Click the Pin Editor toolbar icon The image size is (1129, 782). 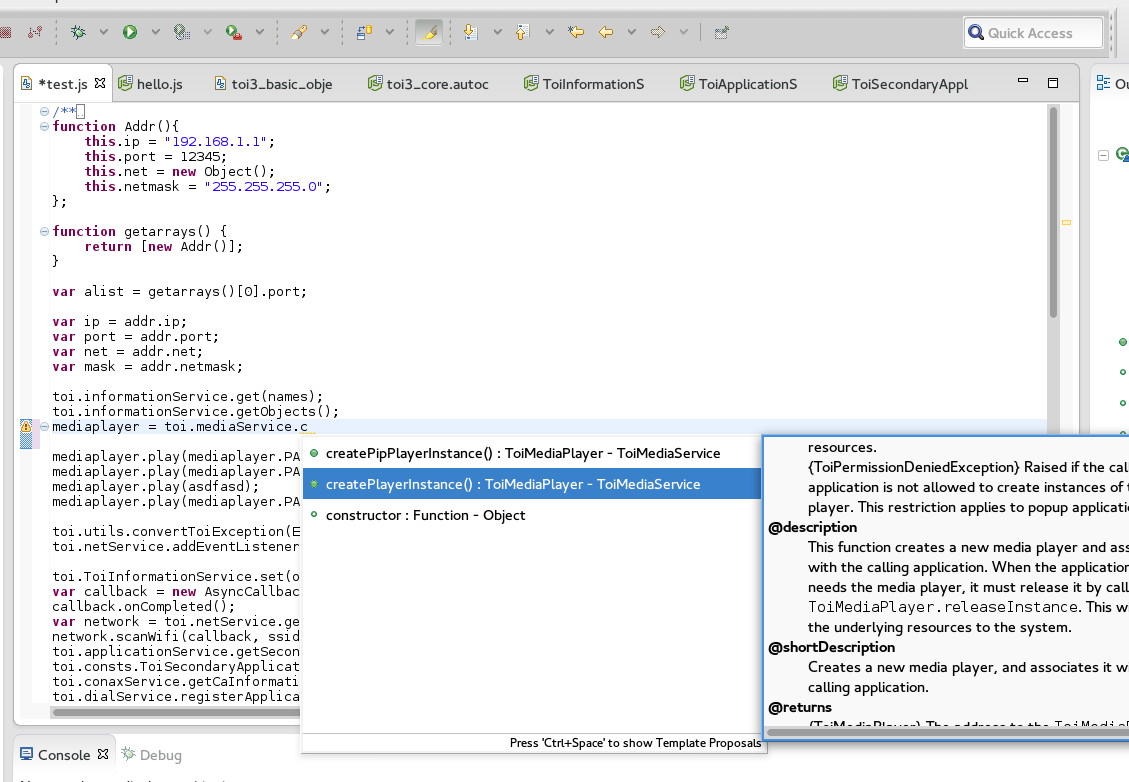pos(721,32)
